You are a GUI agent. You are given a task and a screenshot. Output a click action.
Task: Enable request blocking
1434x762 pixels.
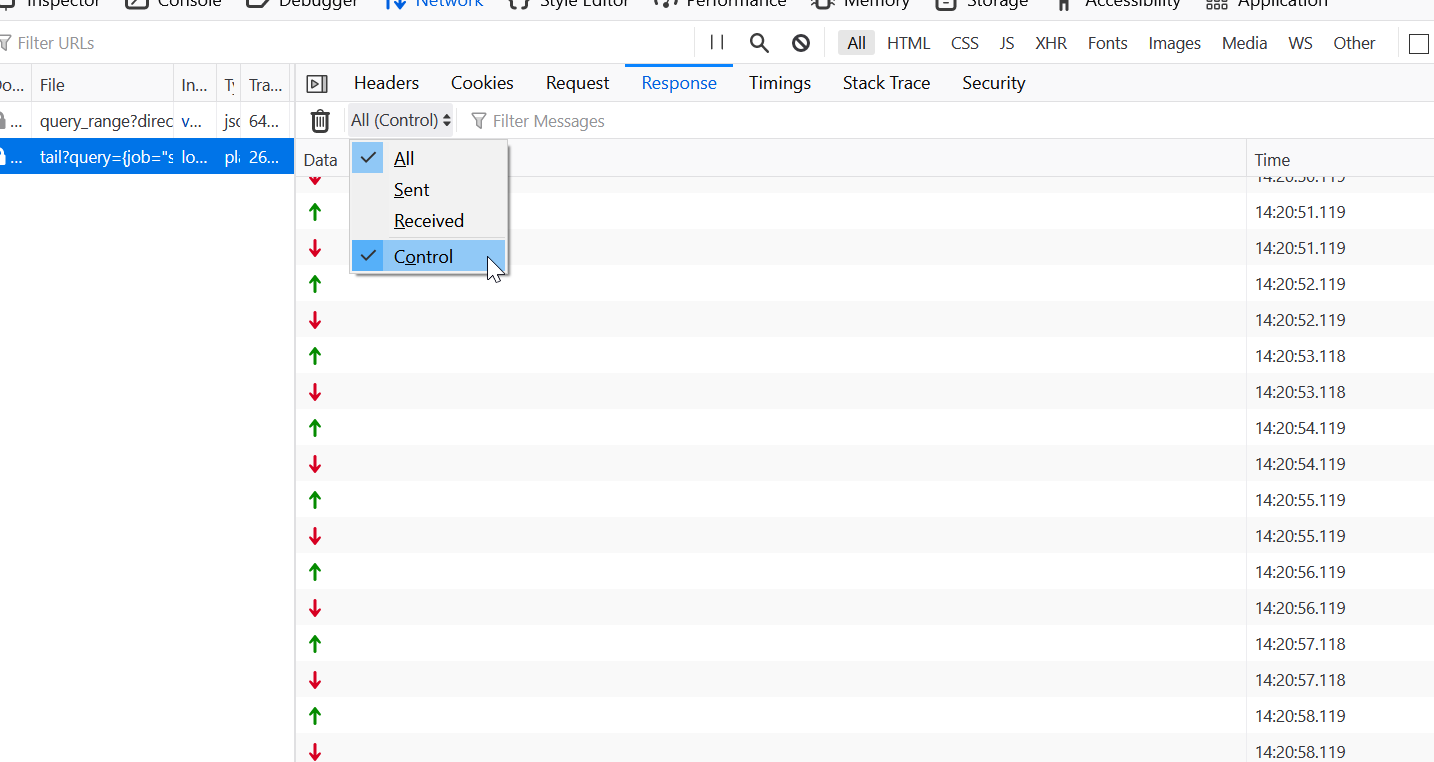800,42
